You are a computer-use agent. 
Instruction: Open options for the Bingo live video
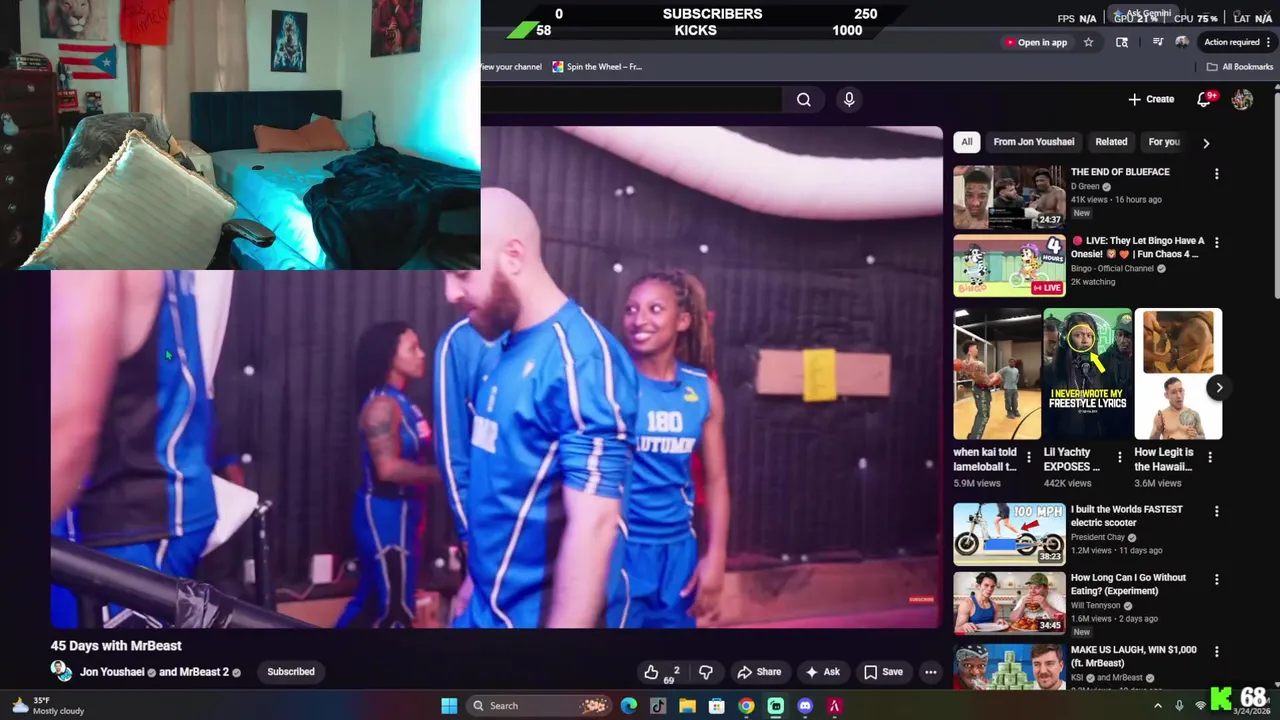pyautogui.click(x=1216, y=243)
